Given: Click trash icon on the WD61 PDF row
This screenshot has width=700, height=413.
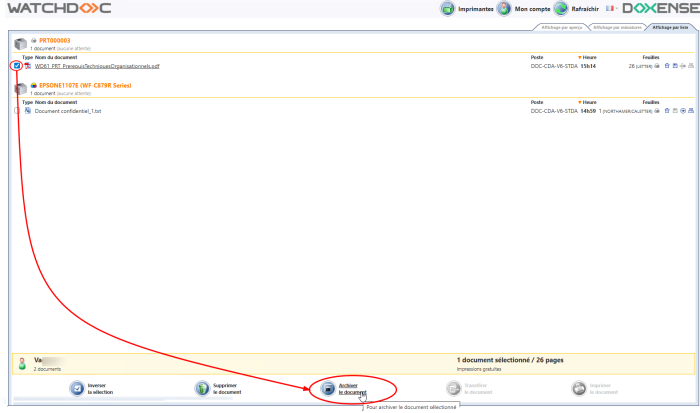Looking at the screenshot, I should [665, 66].
